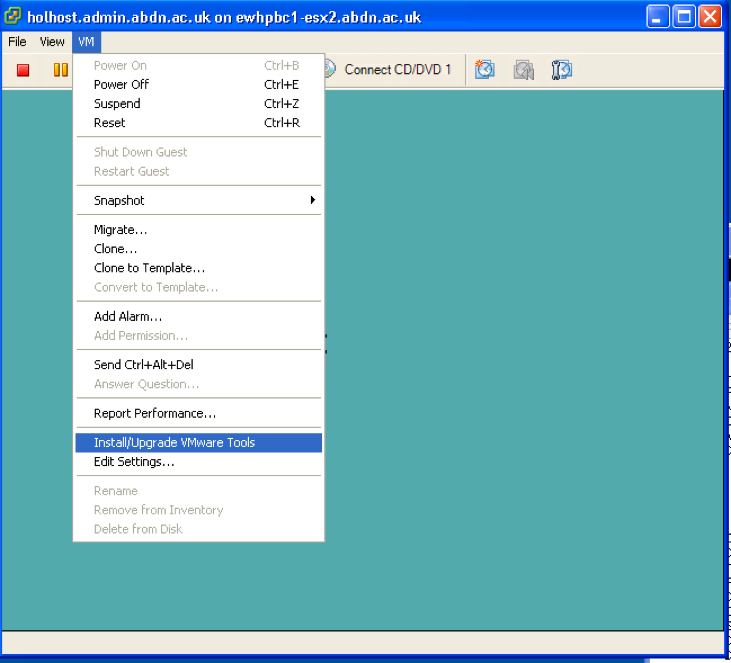Viewport: 731px width, 663px height.
Task: Choose Clone to Template option
Action: [x=149, y=268]
